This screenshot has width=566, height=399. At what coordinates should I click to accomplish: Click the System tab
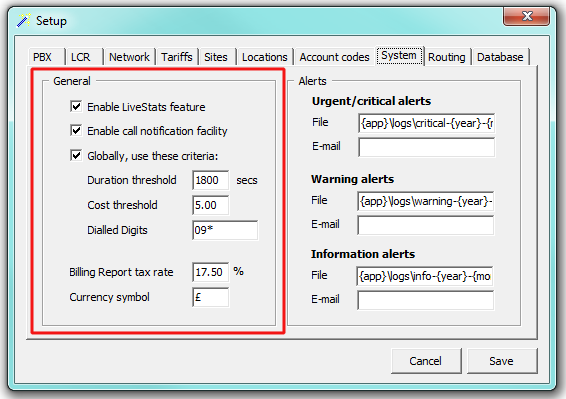pos(399,56)
